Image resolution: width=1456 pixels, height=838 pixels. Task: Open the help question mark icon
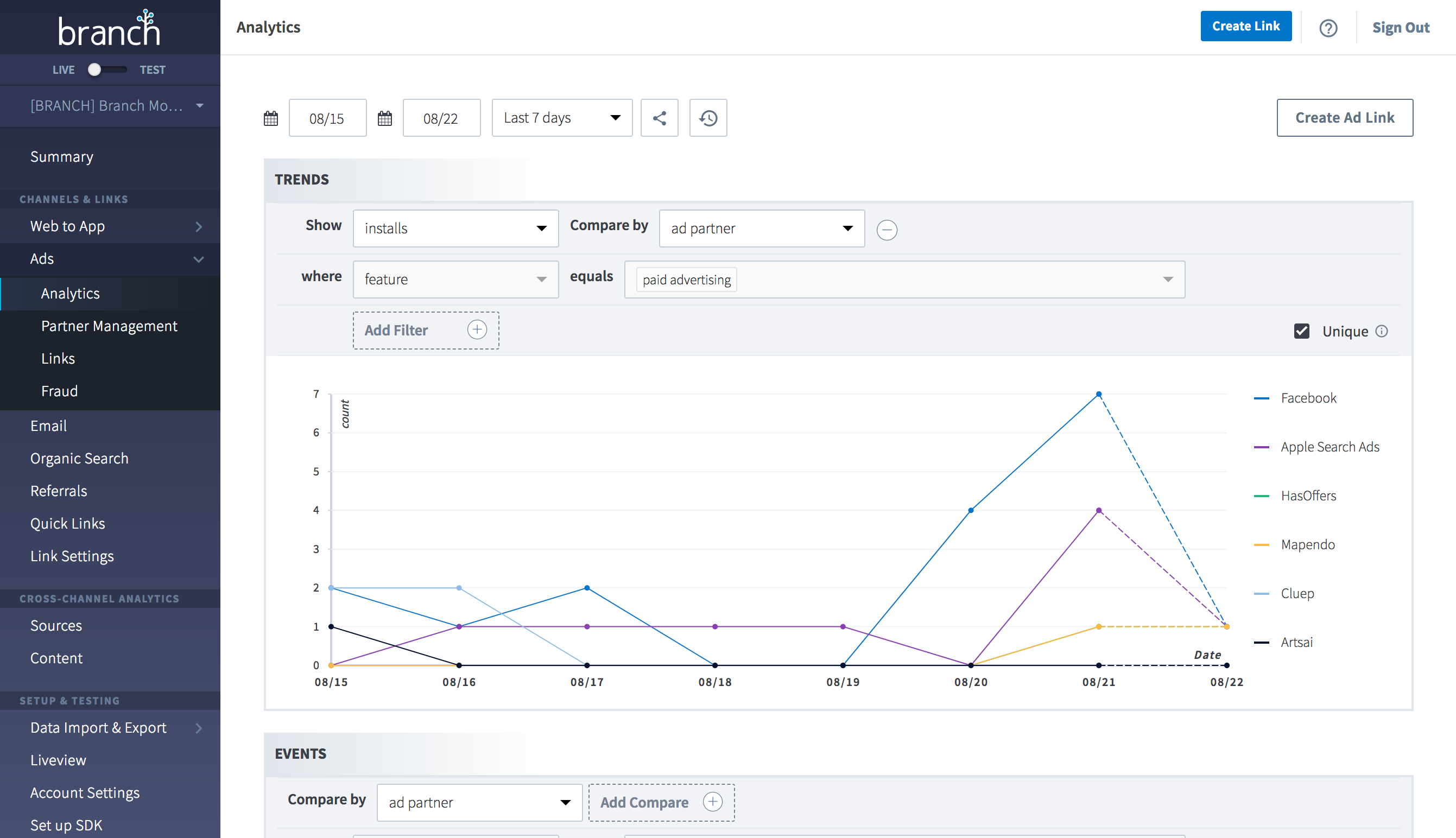point(1328,27)
